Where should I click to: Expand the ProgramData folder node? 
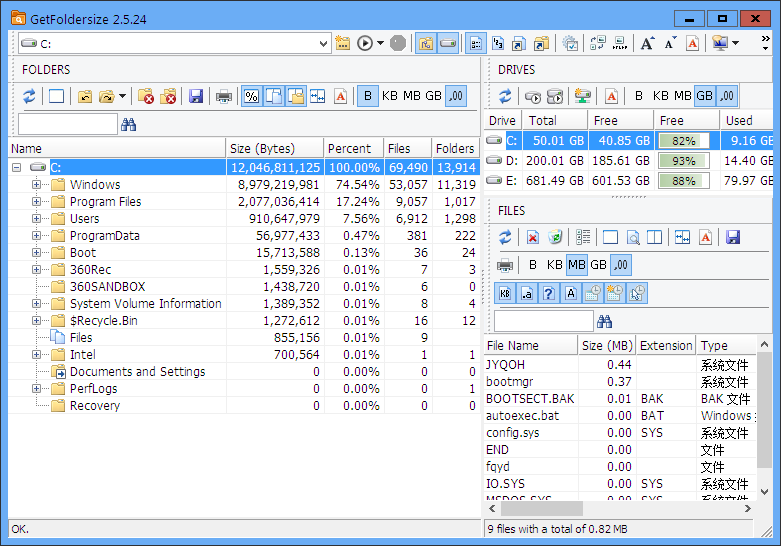(36, 236)
